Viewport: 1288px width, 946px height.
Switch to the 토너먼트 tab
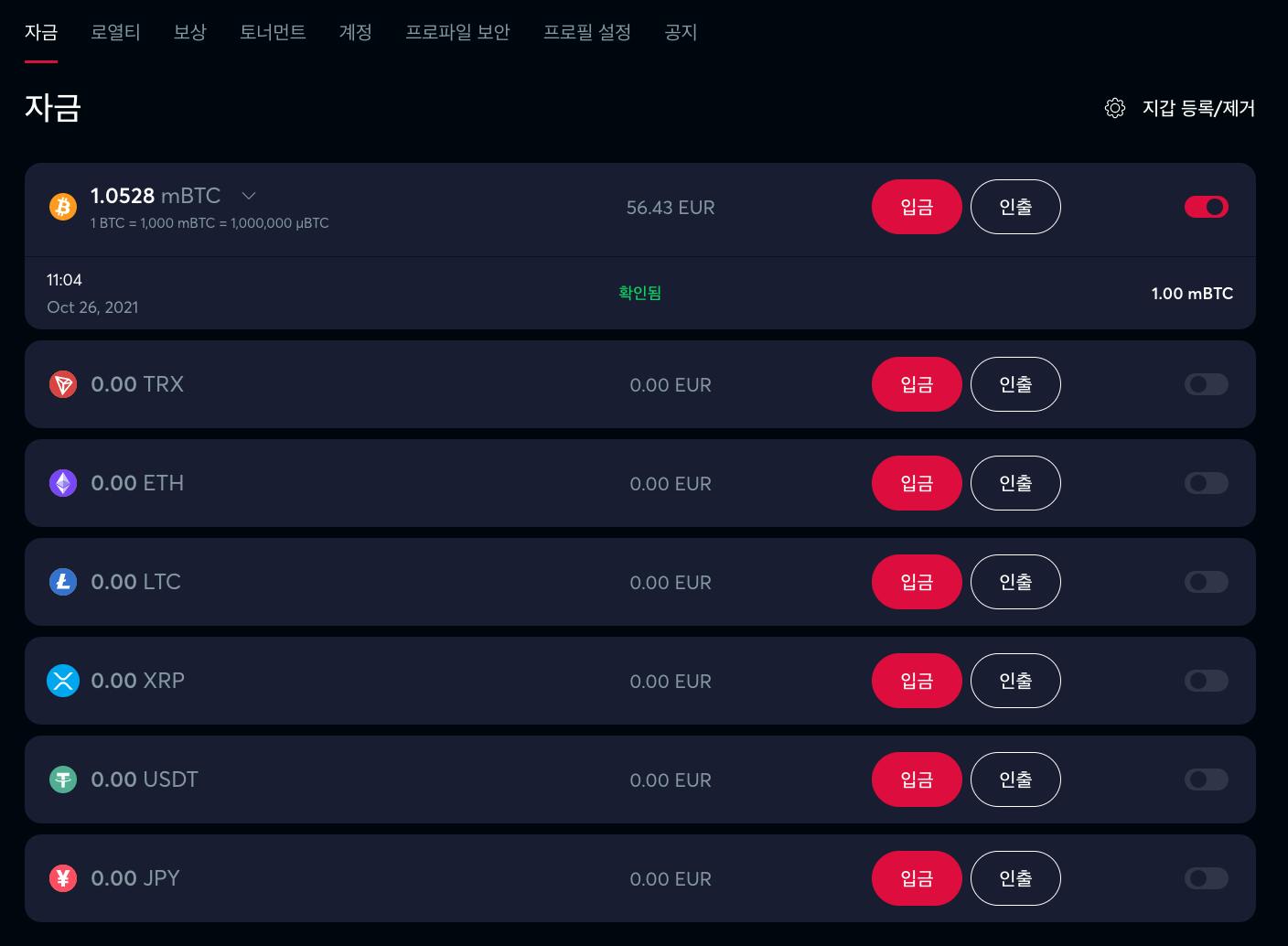coord(273,32)
